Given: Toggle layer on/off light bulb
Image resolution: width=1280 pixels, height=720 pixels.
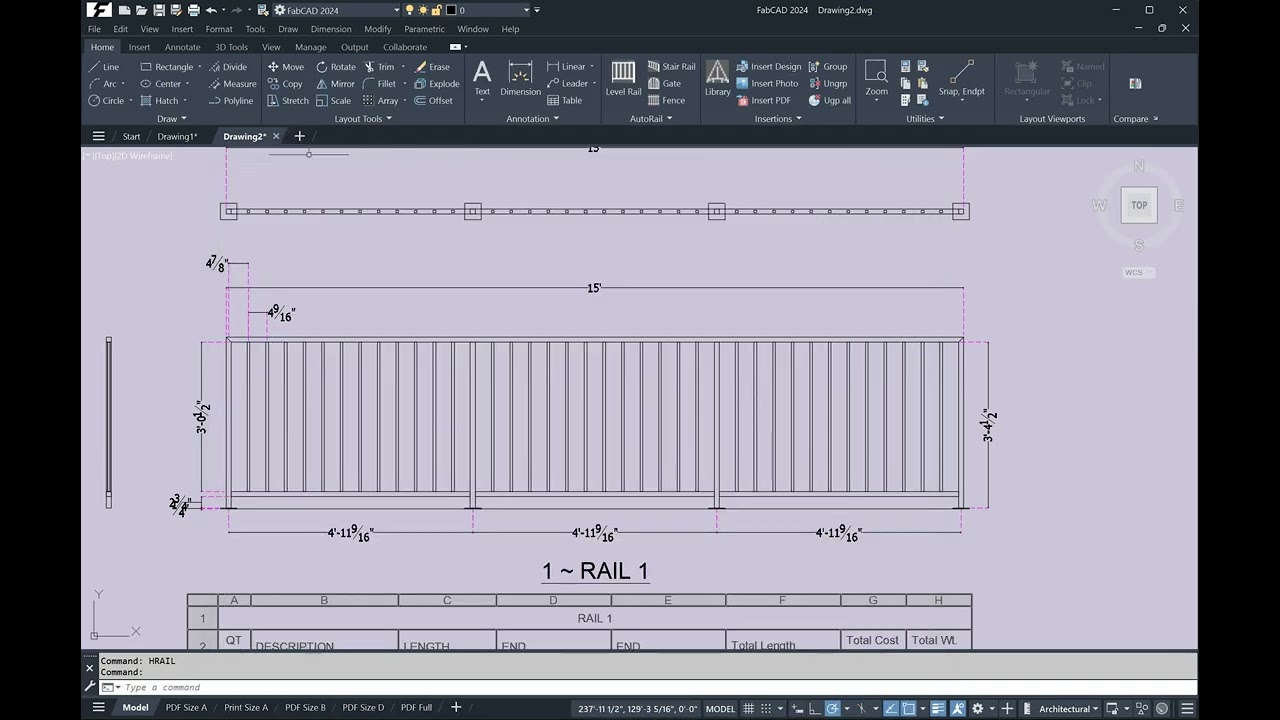Looking at the screenshot, I should [409, 10].
